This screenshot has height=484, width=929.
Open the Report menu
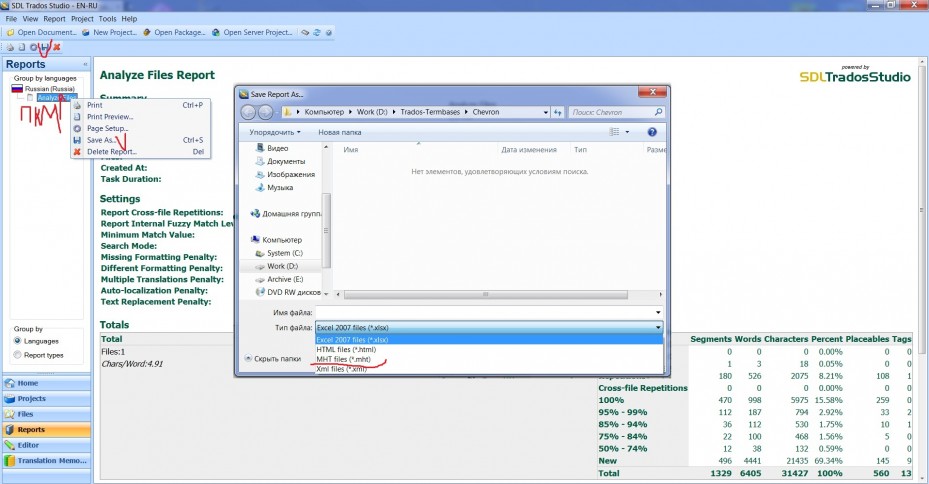(x=55, y=19)
